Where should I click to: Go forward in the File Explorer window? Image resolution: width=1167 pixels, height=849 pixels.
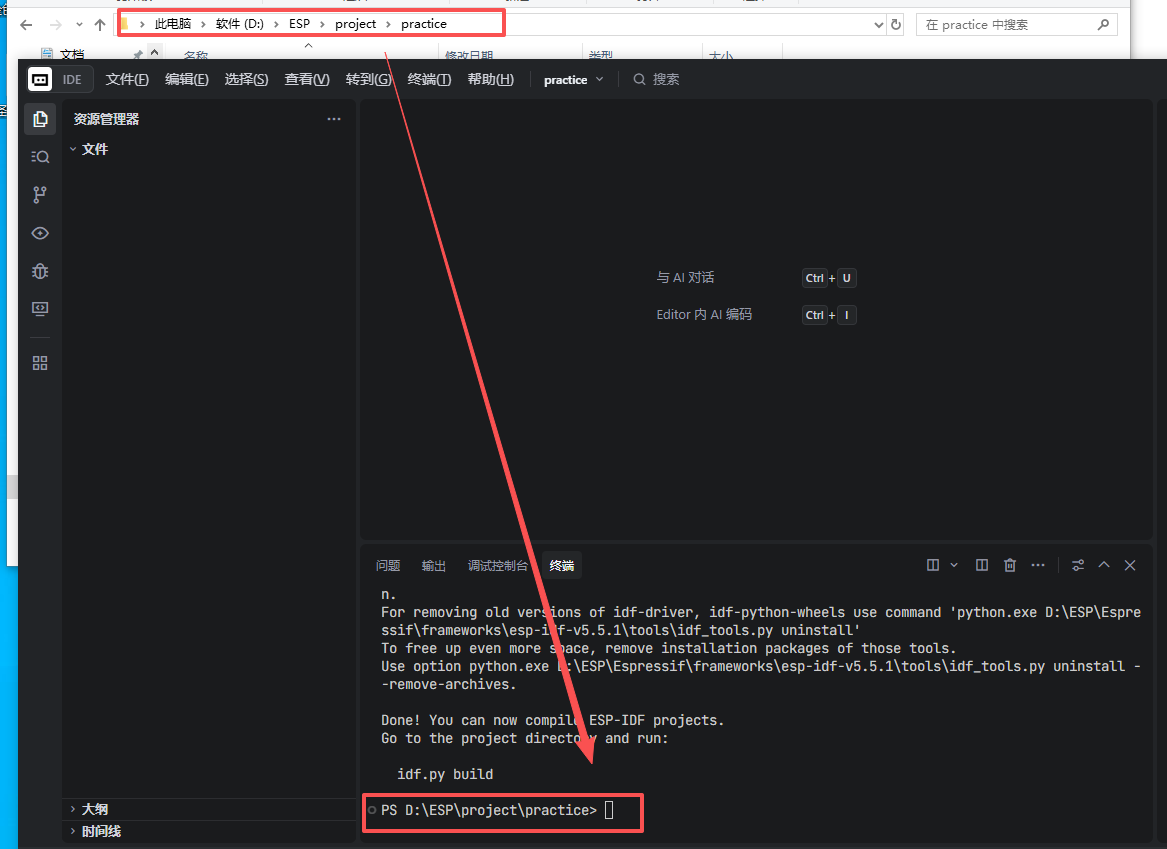[x=56, y=25]
